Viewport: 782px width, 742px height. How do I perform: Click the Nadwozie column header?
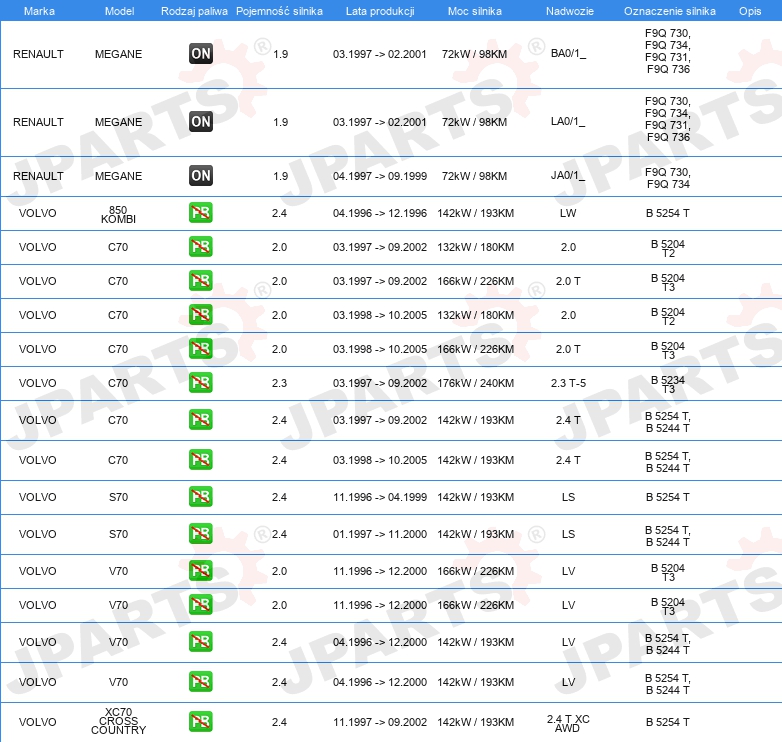[570, 11]
